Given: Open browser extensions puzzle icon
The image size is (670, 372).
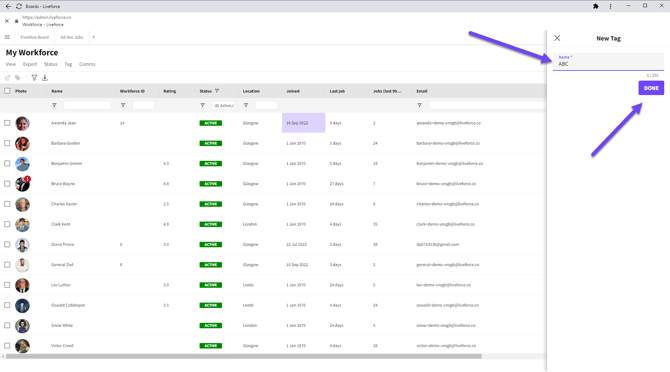Looking at the screenshot, I should (x=596, y=6).
